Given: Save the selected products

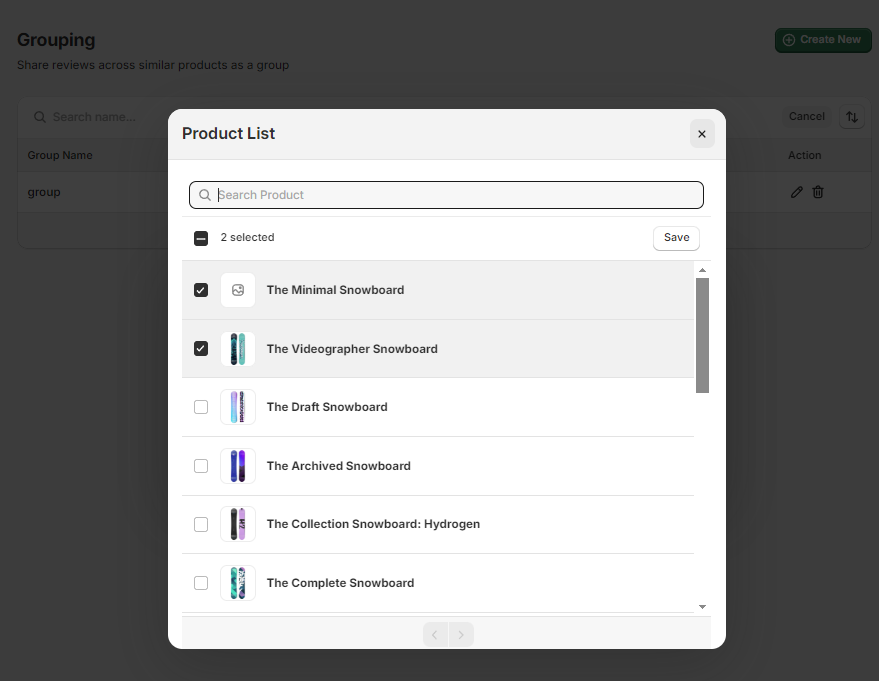Looking at the screenshot, I should pos(676,238).
